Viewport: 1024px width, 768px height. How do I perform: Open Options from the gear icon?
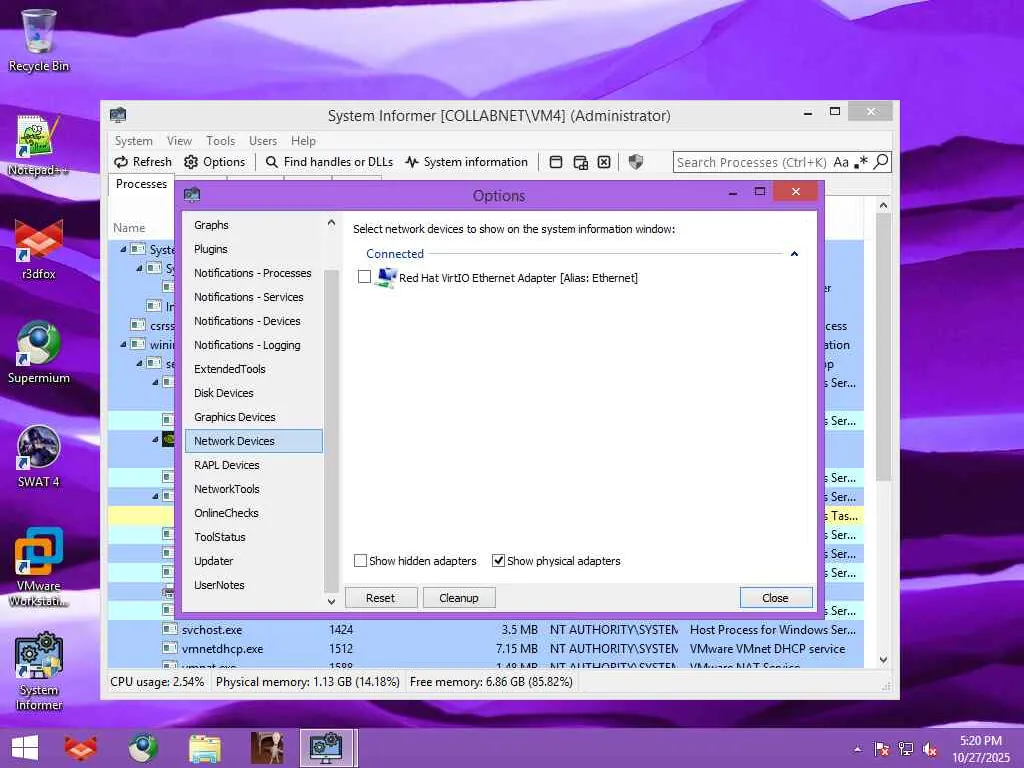click(191, 162)
